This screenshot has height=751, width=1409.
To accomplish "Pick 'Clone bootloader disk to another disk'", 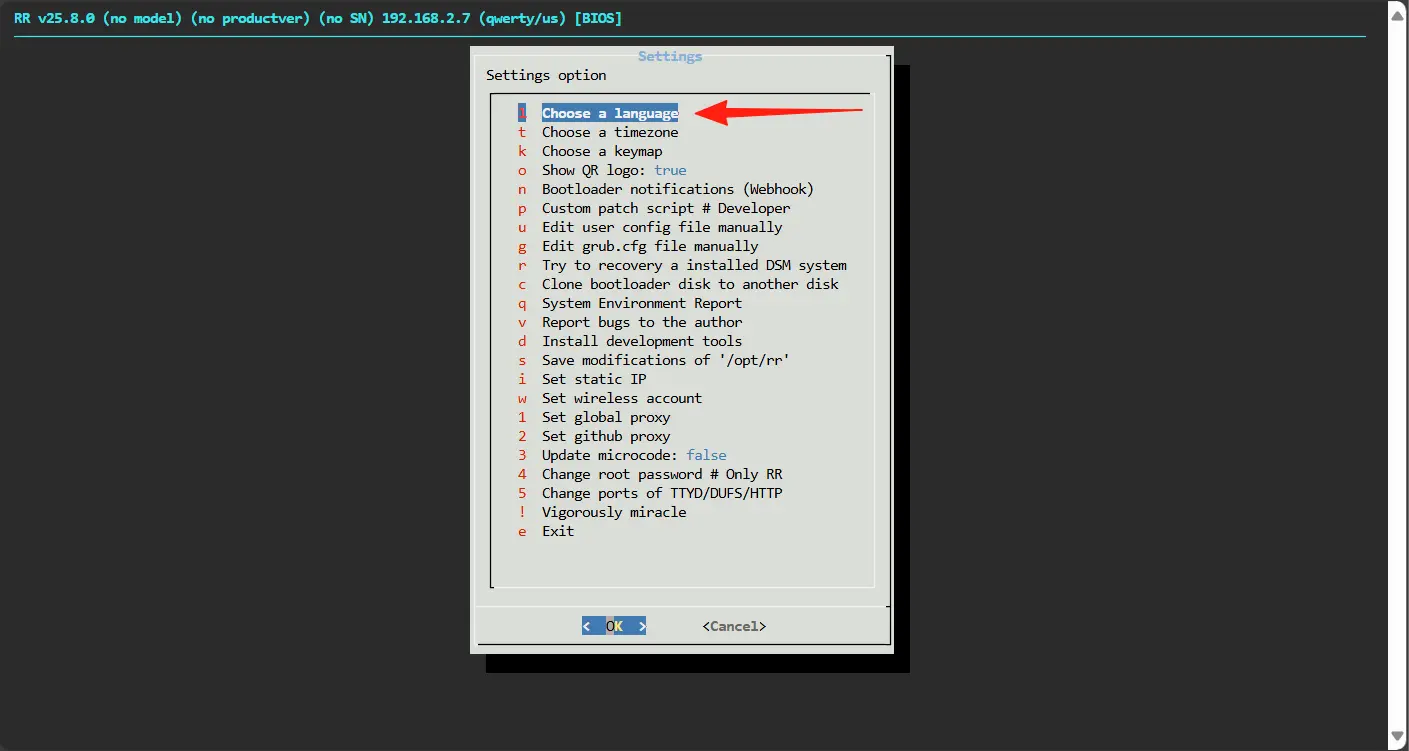I will pyautogui.click(x=689, y=284).
